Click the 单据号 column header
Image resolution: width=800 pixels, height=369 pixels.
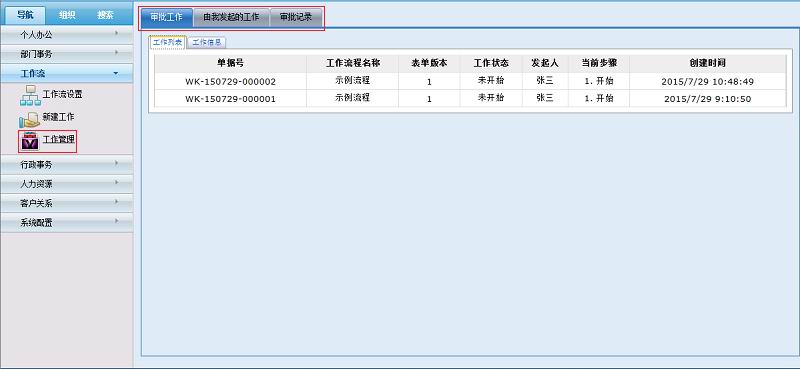231,63
